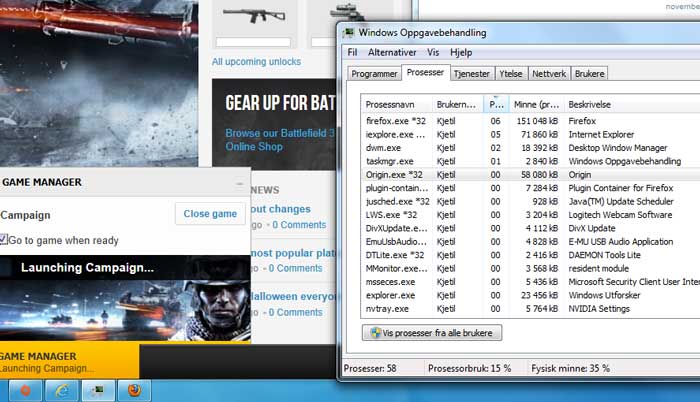Select the LWS.exe *32 process
The height and width of the screenshot is (402, 700).
[x=531, y=215]
